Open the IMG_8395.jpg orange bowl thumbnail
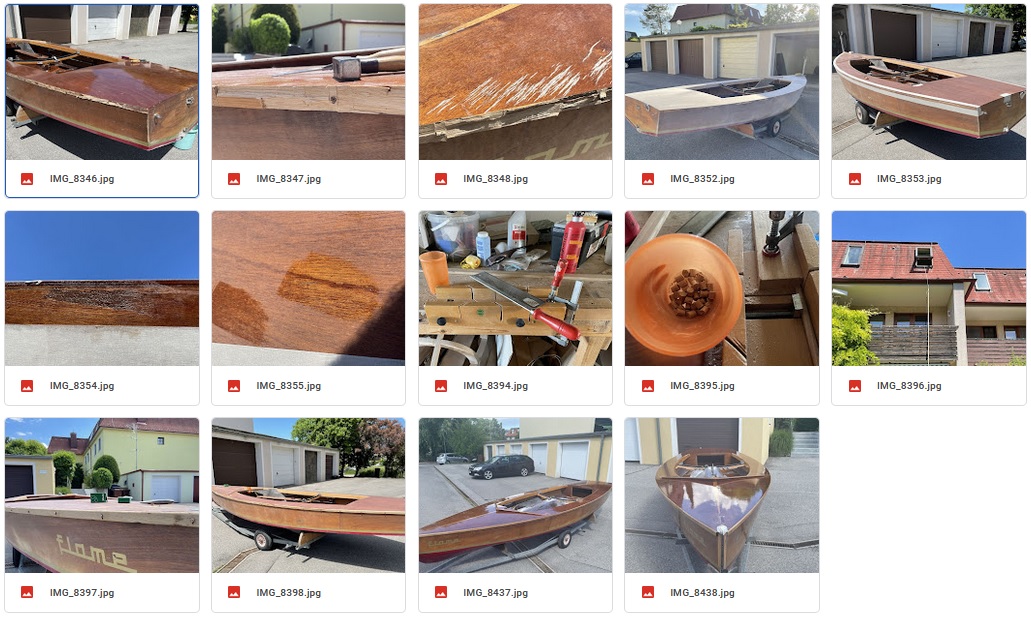Image resolution: width=1031 pixels, height=619 pixels. pyautogui.click(x=722, y=288)
